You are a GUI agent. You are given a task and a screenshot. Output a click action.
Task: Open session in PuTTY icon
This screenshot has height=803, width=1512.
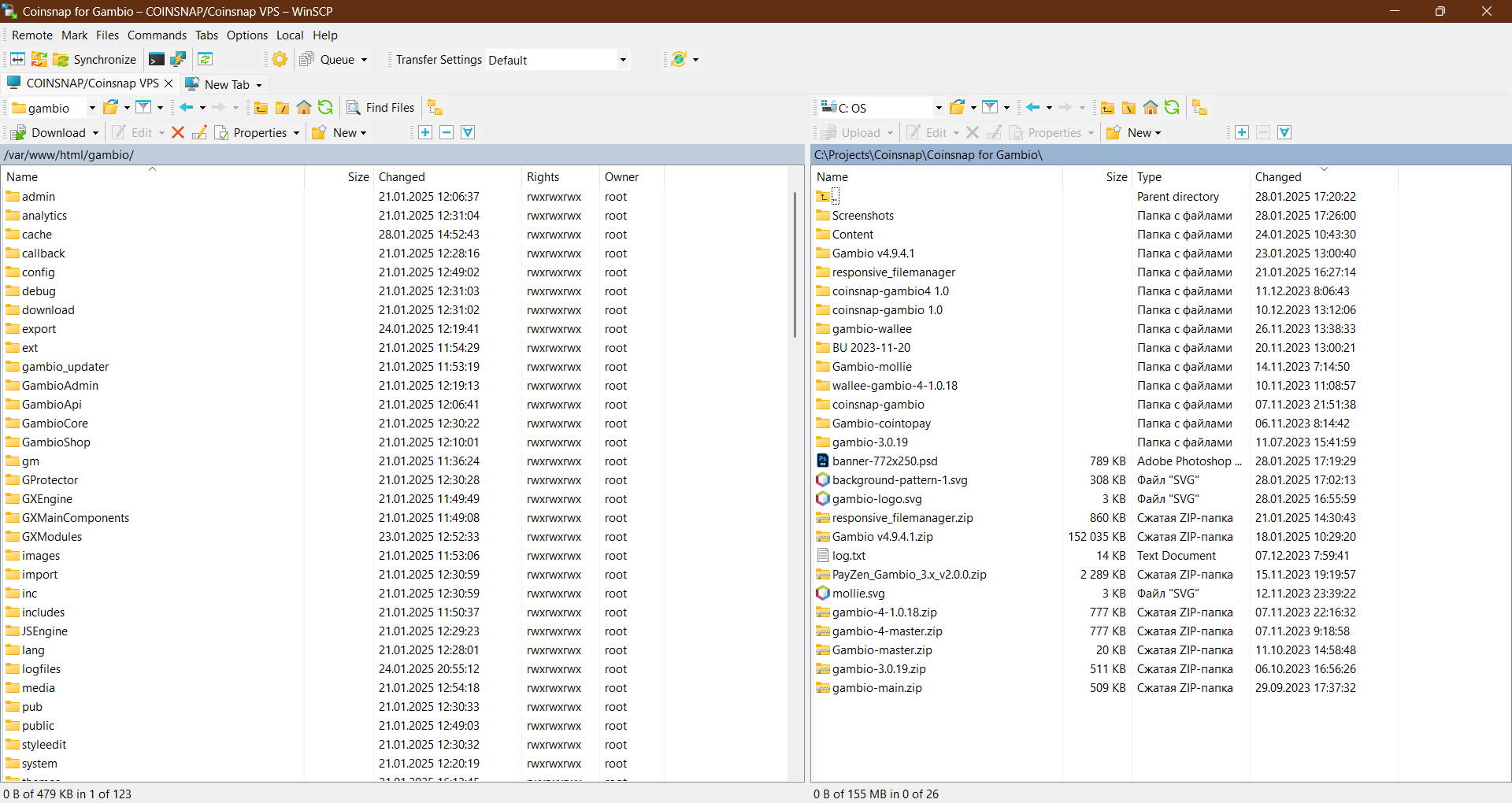(x=178, y=59)
